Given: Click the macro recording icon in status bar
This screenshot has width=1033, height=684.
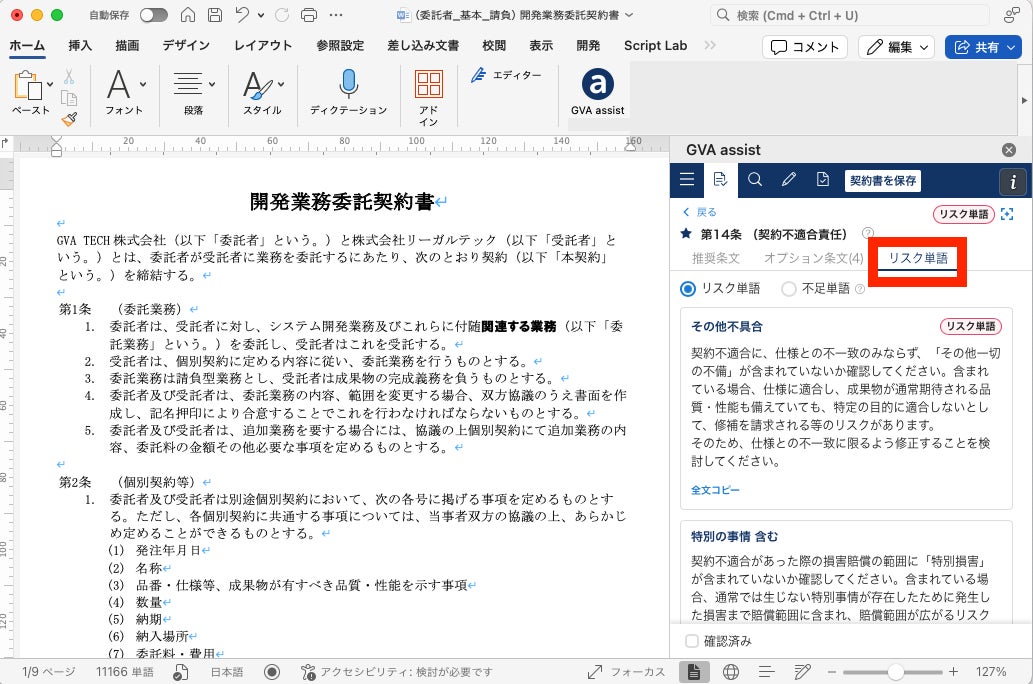Looking at the screenshot, I should pos(272,672).
